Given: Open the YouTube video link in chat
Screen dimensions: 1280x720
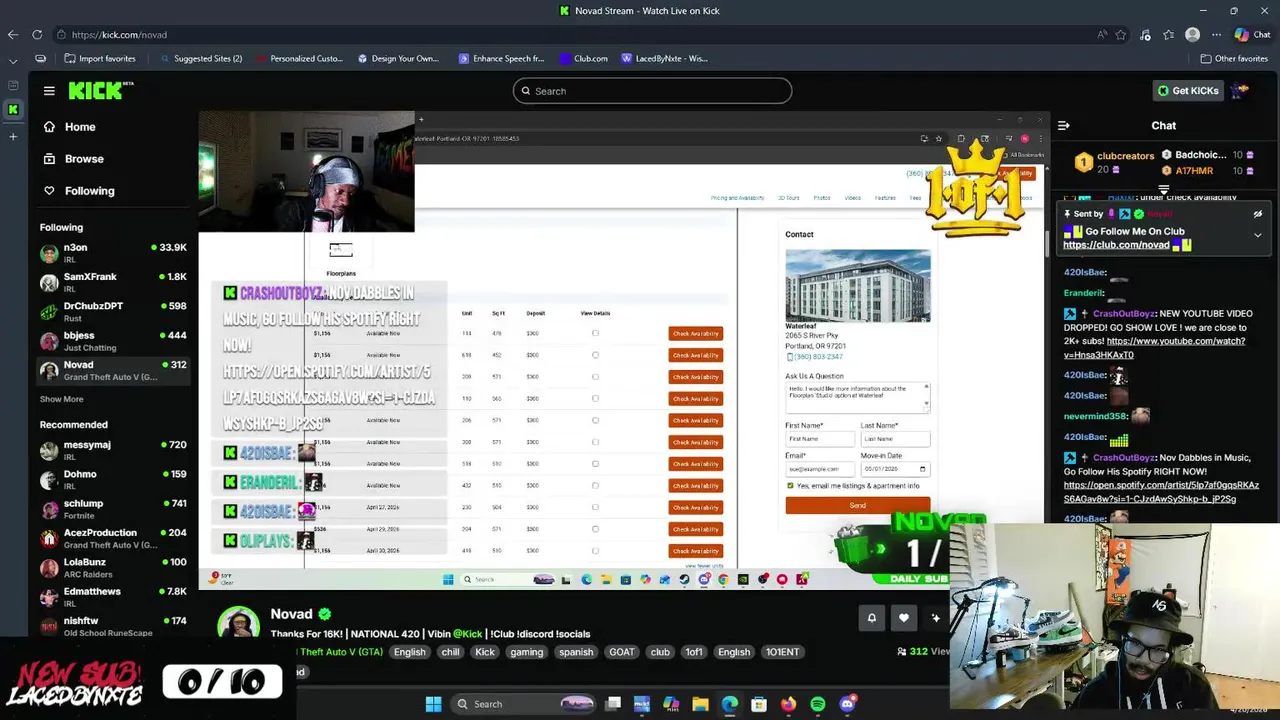Looking at the screenshot, I should (1154, 348).
